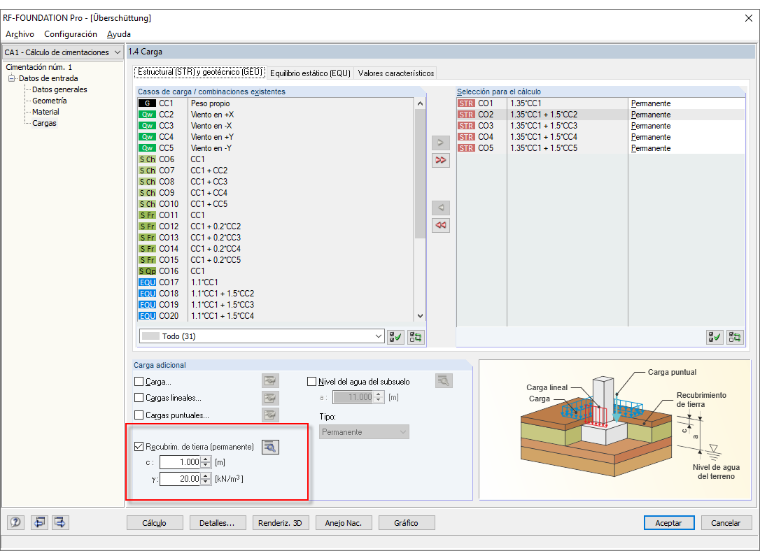760x560 pixels.
Task: Adjust gamma value spinner arrows
Action: [206, 479]
